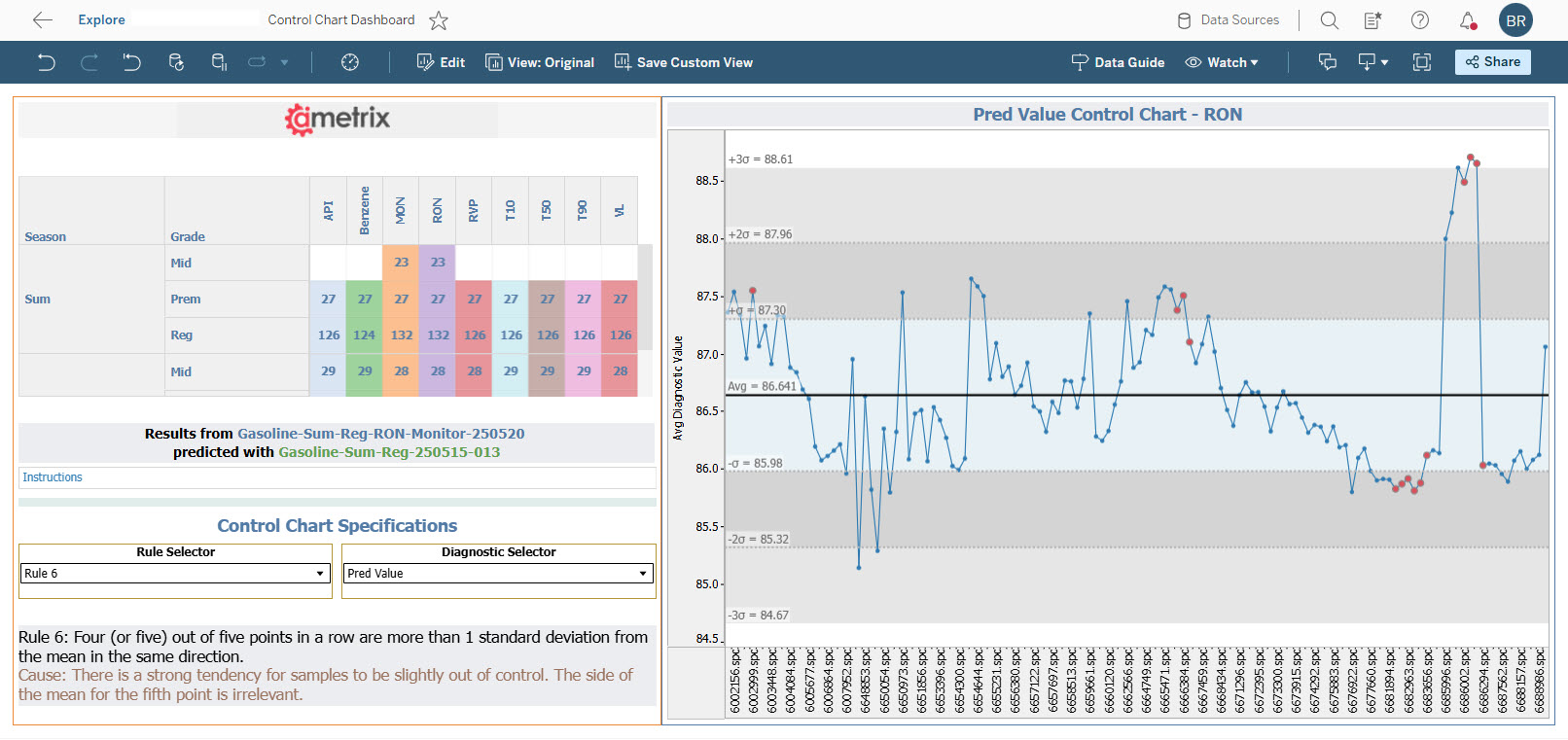The image size is (1568, 740).
Task: Click the Edit button
Action: tap(441, 62)
